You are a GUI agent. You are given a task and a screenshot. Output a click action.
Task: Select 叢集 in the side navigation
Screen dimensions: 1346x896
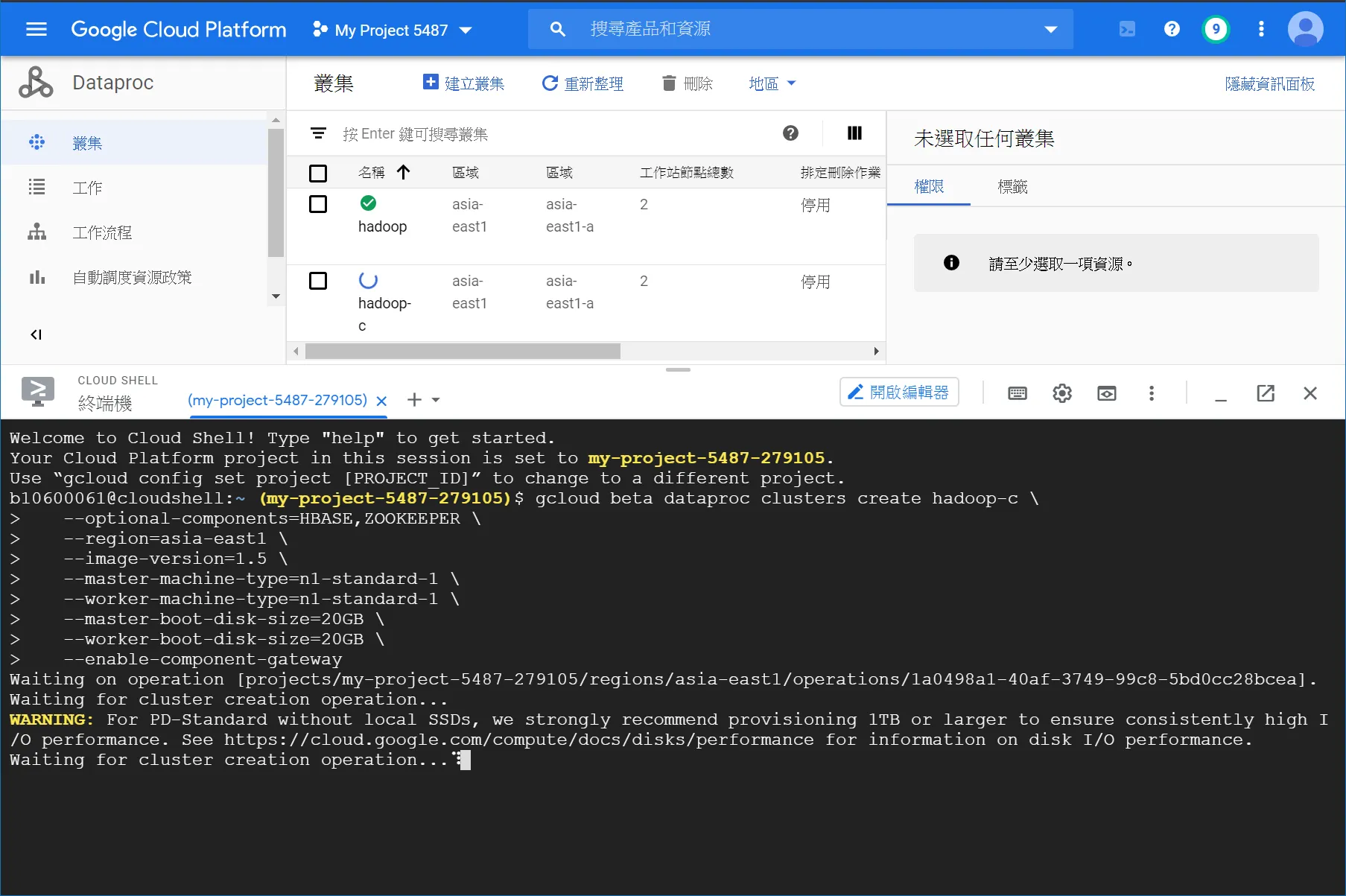click(x=134, y=143)
